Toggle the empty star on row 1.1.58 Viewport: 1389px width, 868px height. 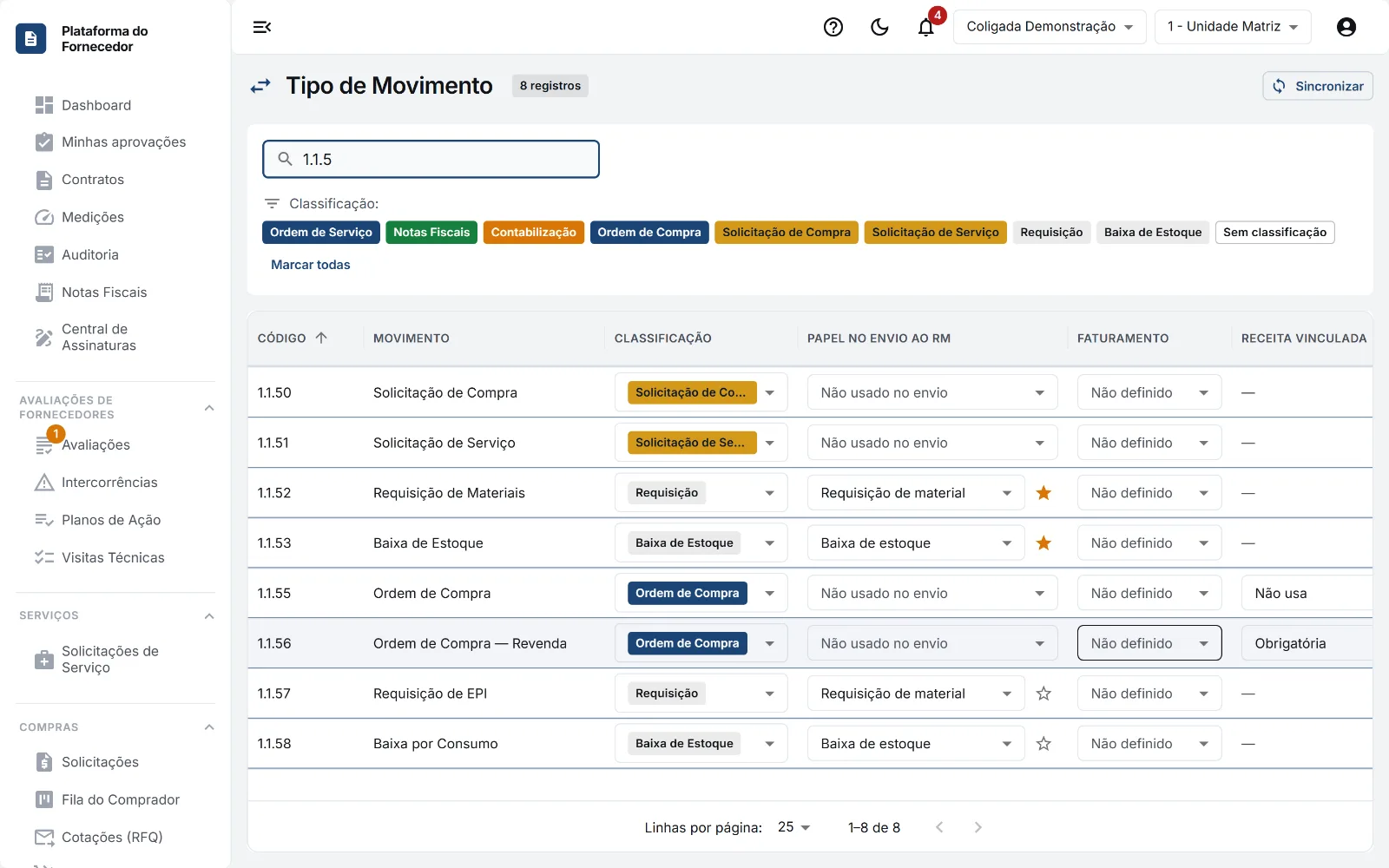point(1044,744)
